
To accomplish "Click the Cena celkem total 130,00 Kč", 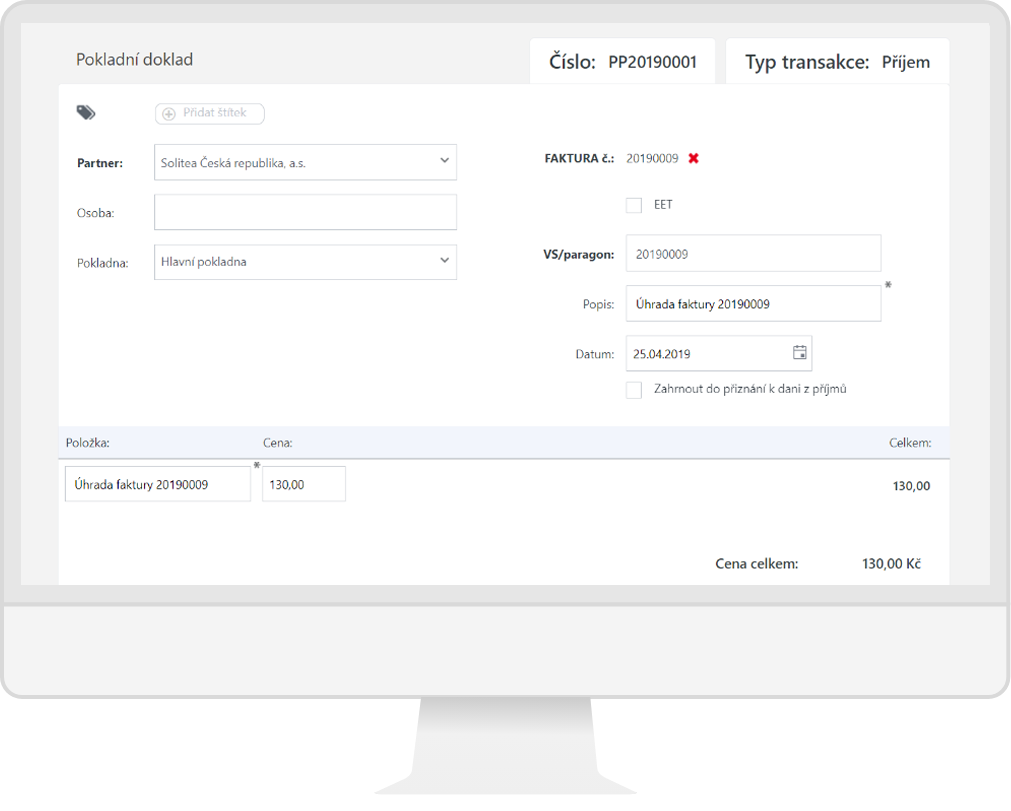I will pos(890,564).
